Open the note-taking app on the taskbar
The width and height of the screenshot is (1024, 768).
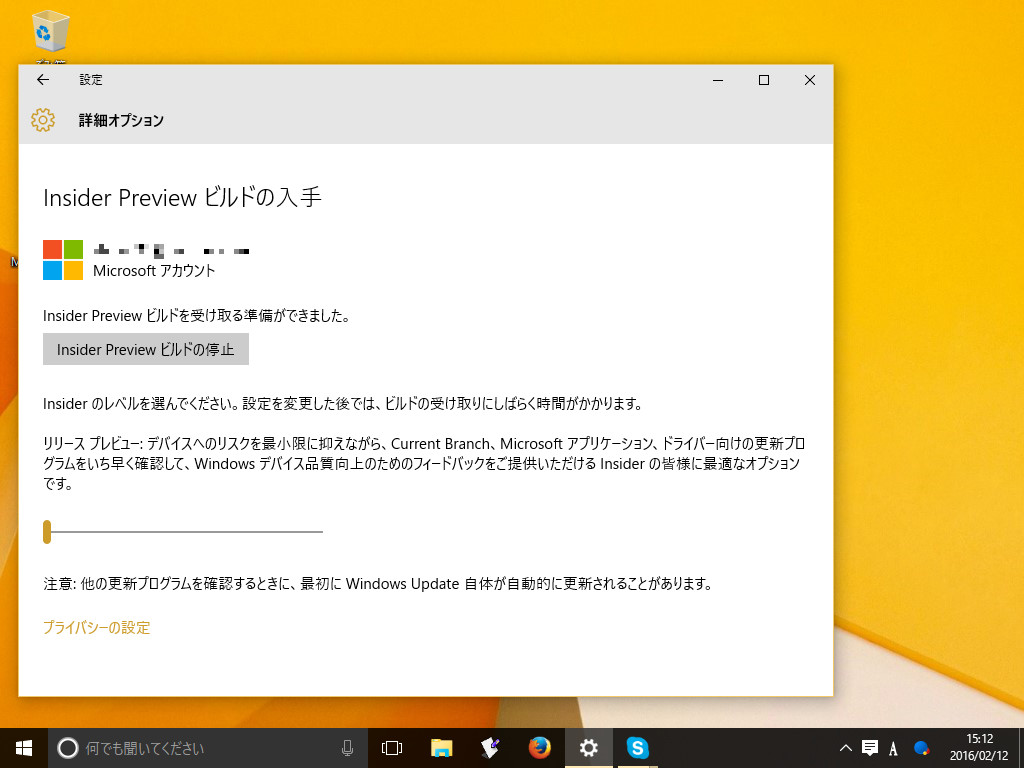click(x=489, y=747)
